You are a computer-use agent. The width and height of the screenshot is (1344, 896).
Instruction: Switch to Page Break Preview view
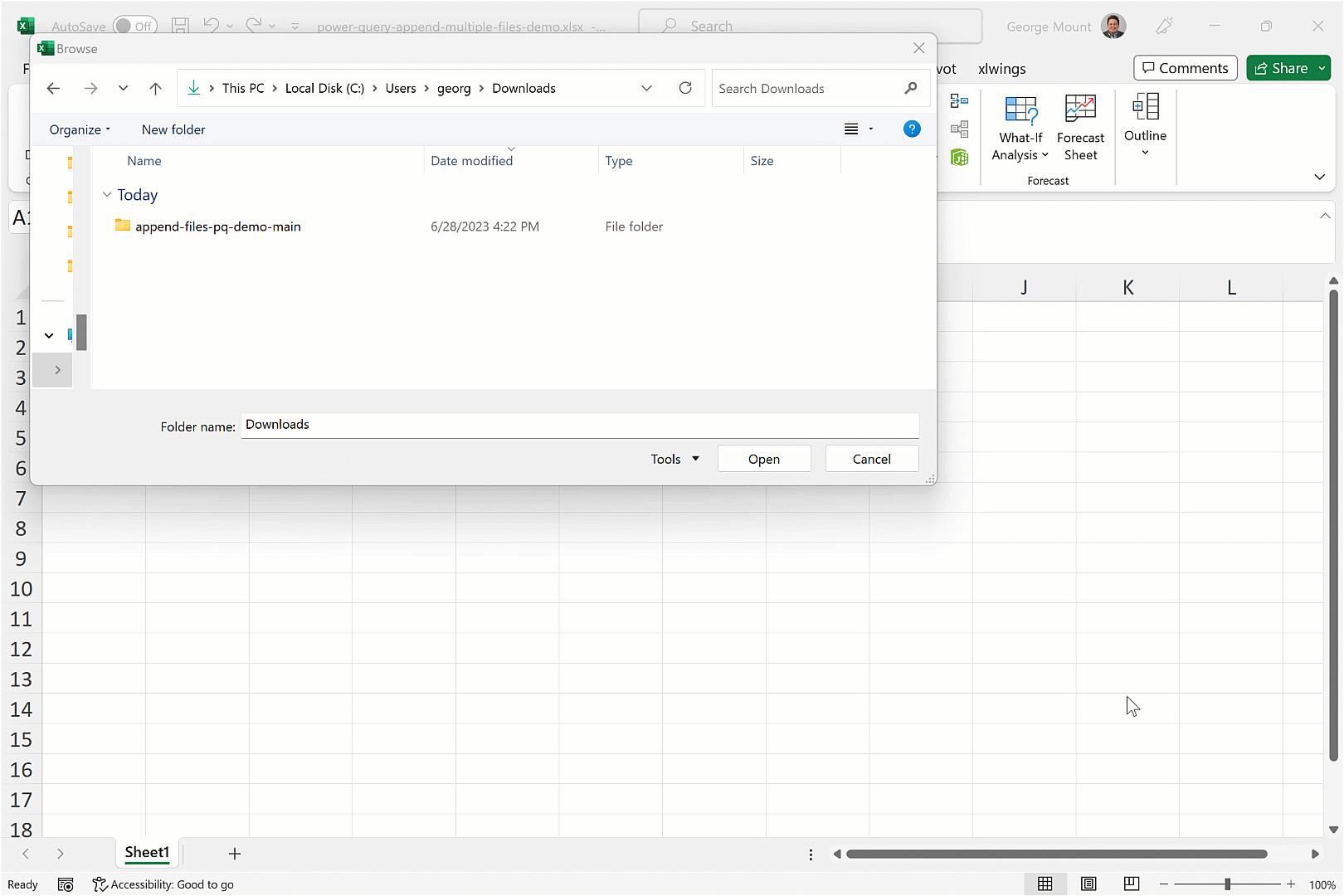pyautogui.click(x=1131, y=884)
